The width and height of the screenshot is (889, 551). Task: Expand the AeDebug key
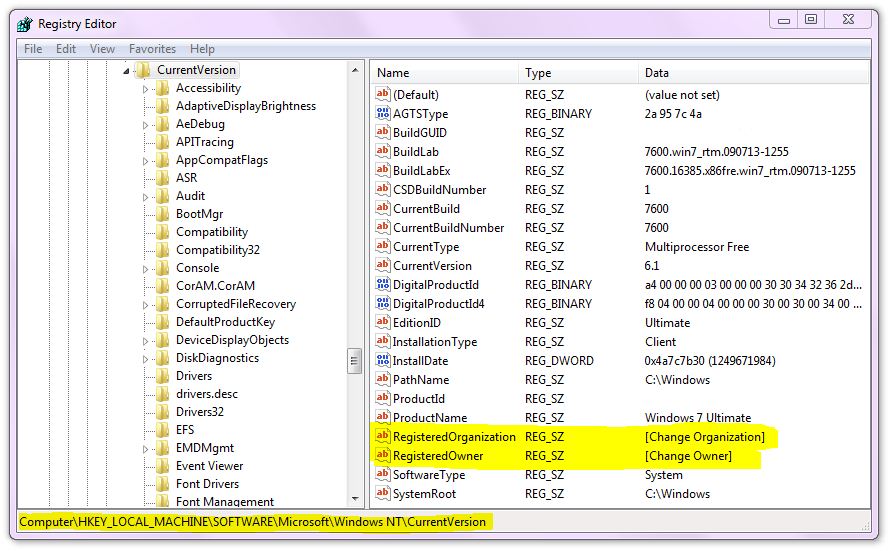[145, 125]
